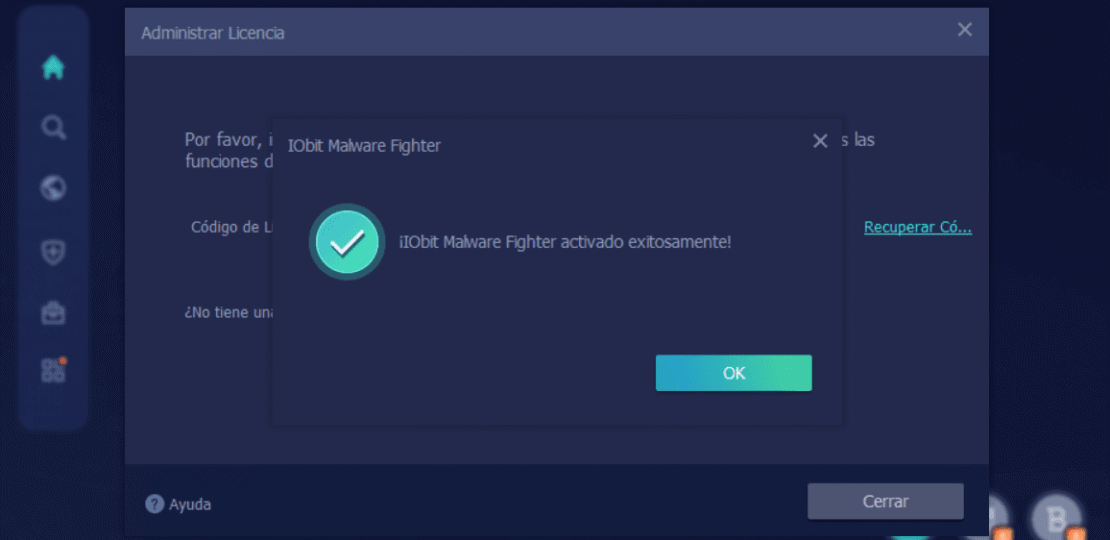1110x540 pixels.
Task: Click the green checkmark success icon
Action: tap(347, 242)
